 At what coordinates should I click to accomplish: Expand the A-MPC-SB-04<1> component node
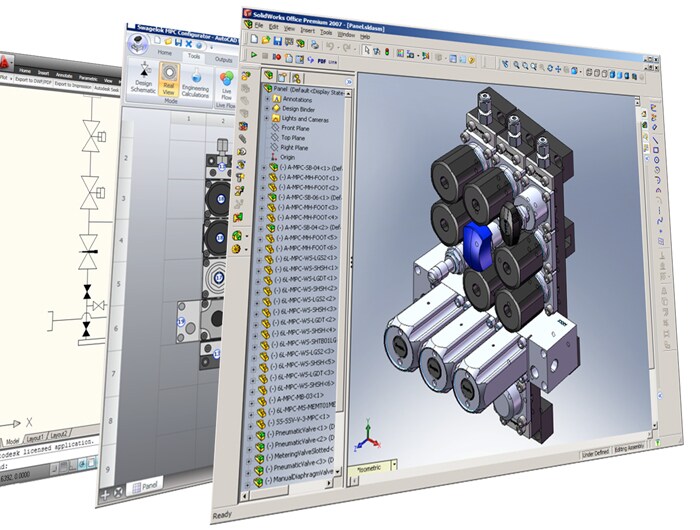click(264, 167)
